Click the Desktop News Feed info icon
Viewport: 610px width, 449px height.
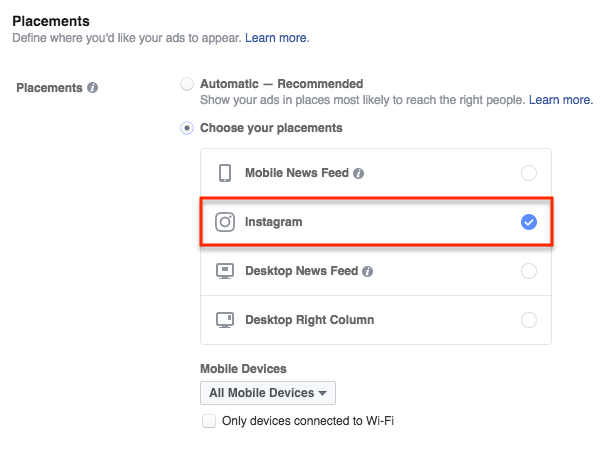(367, 271)
